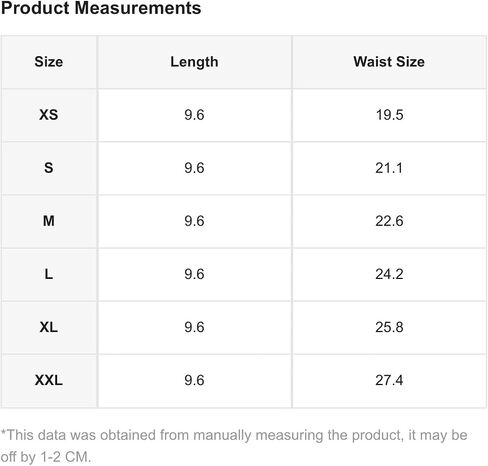Click the manual measuring disclaimer text

(x=234, y=446)
